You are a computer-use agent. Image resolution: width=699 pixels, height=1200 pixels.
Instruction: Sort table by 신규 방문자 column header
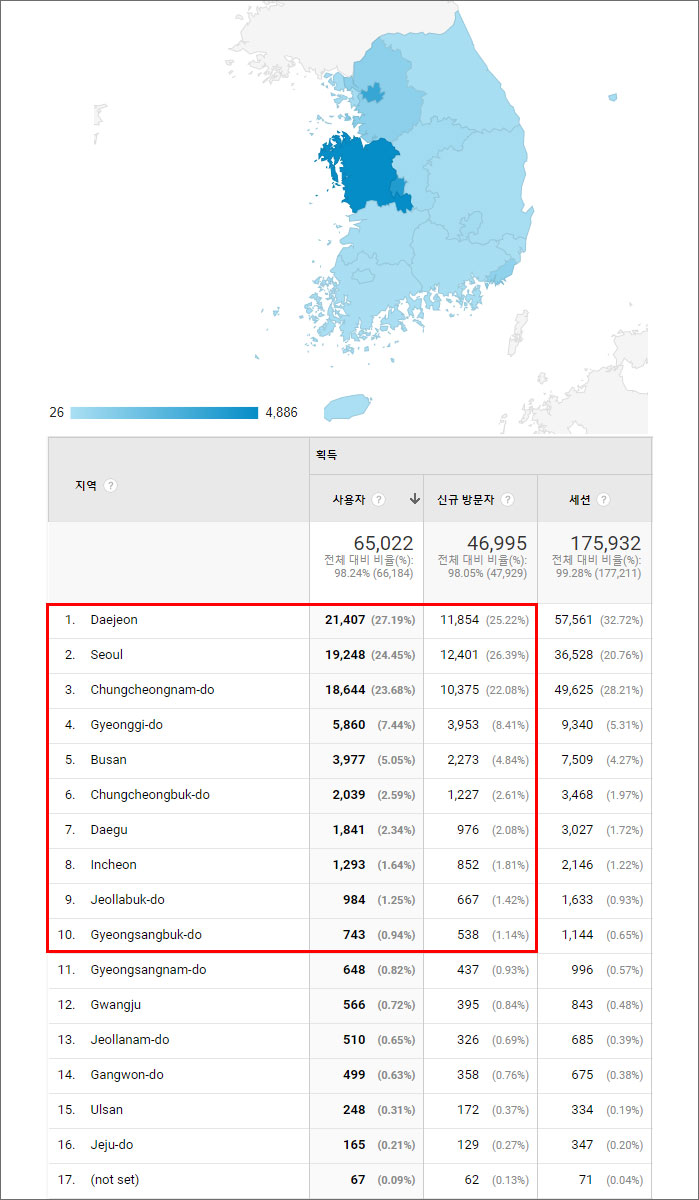point(466,499)
